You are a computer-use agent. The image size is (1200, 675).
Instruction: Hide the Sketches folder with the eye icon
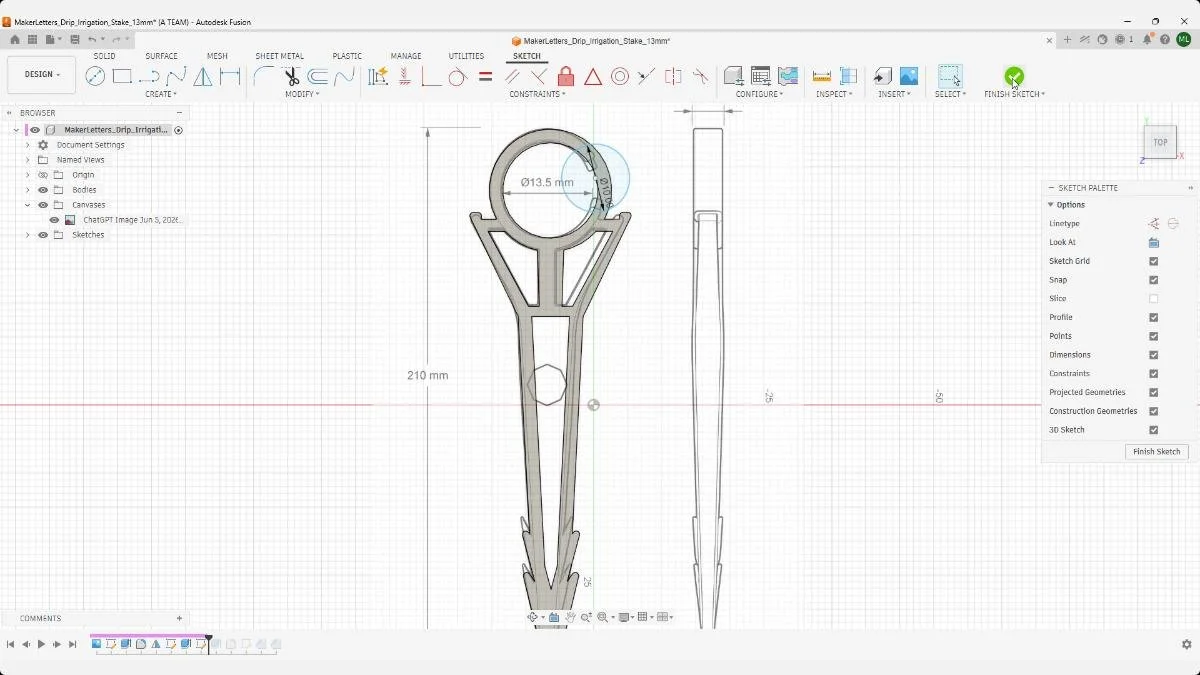tap(43, 235)
